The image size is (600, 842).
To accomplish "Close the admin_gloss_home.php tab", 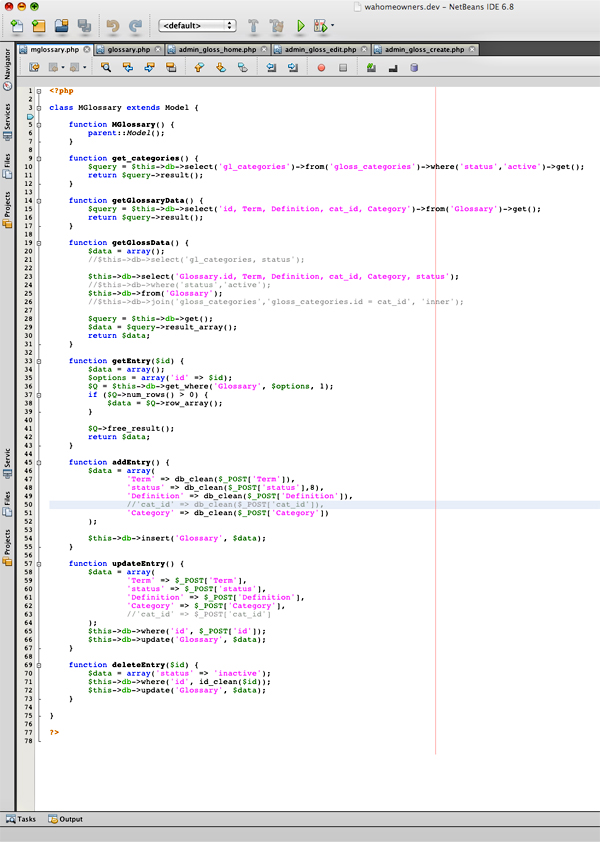I will click(264, 49).
